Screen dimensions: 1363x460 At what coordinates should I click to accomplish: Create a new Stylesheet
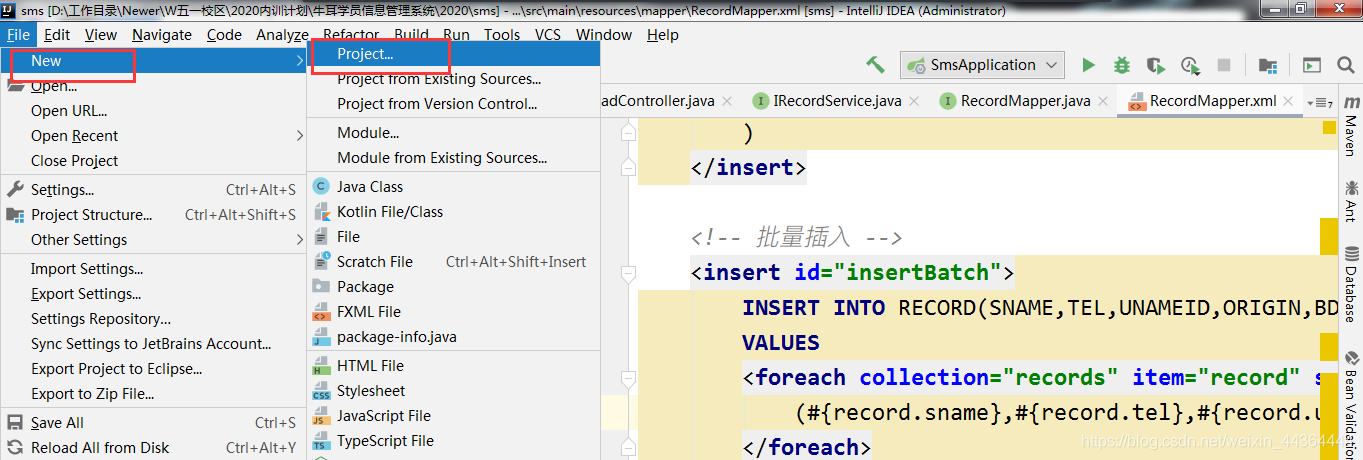(453, 391)
